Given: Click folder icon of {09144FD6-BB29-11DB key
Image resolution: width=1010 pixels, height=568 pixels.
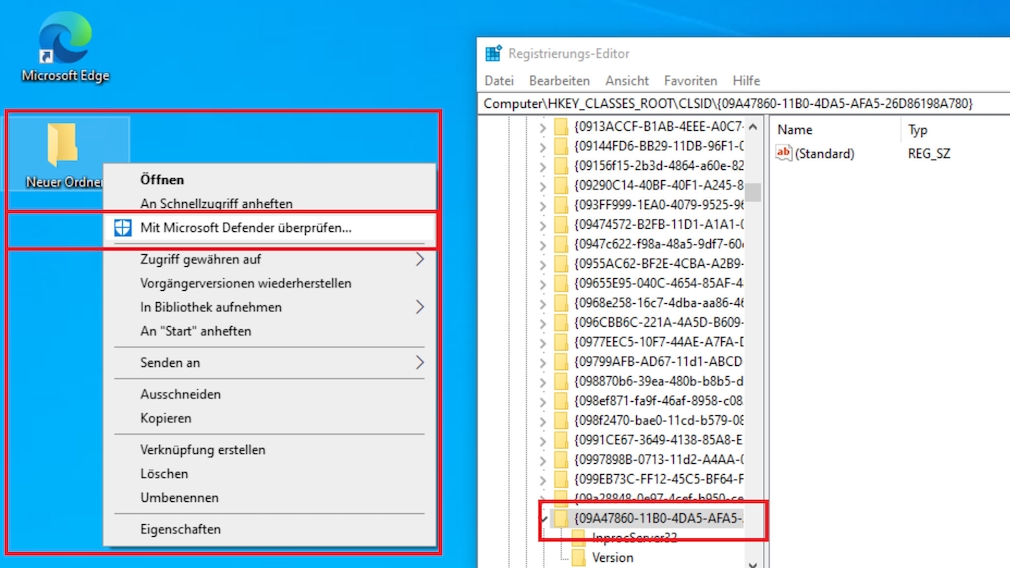Looking at the screenshot, I should point(561,146).
